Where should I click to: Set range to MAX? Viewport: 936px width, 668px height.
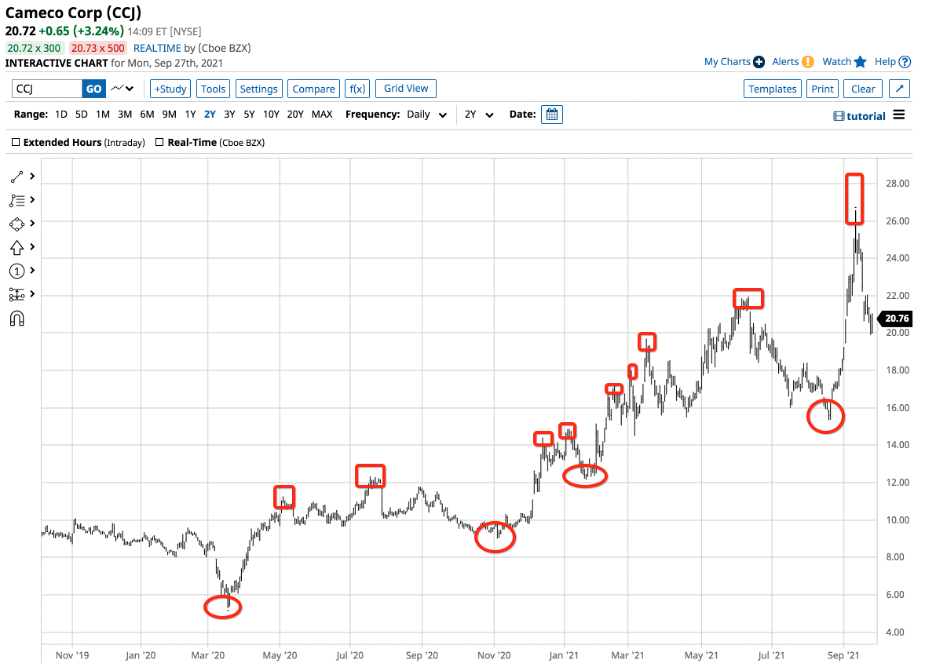click(322, 114)
